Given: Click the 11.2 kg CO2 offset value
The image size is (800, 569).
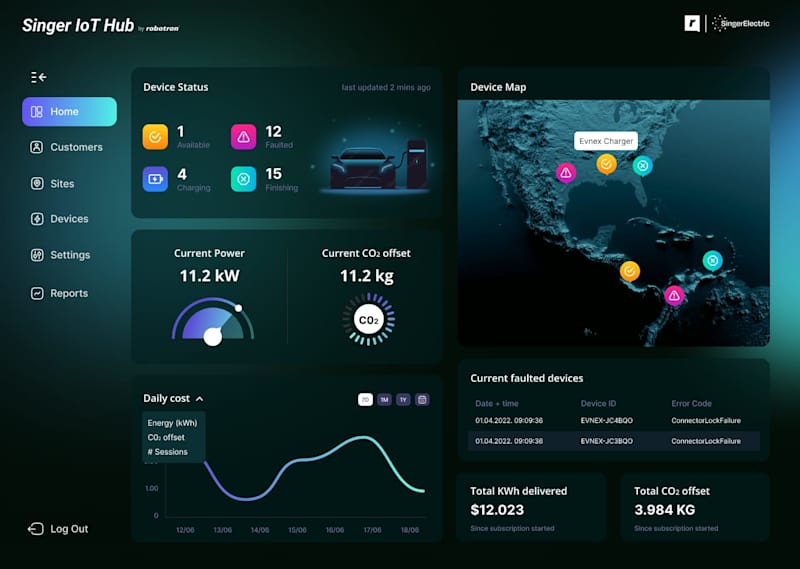Looking at the screenshot, I should click(366, 276).
